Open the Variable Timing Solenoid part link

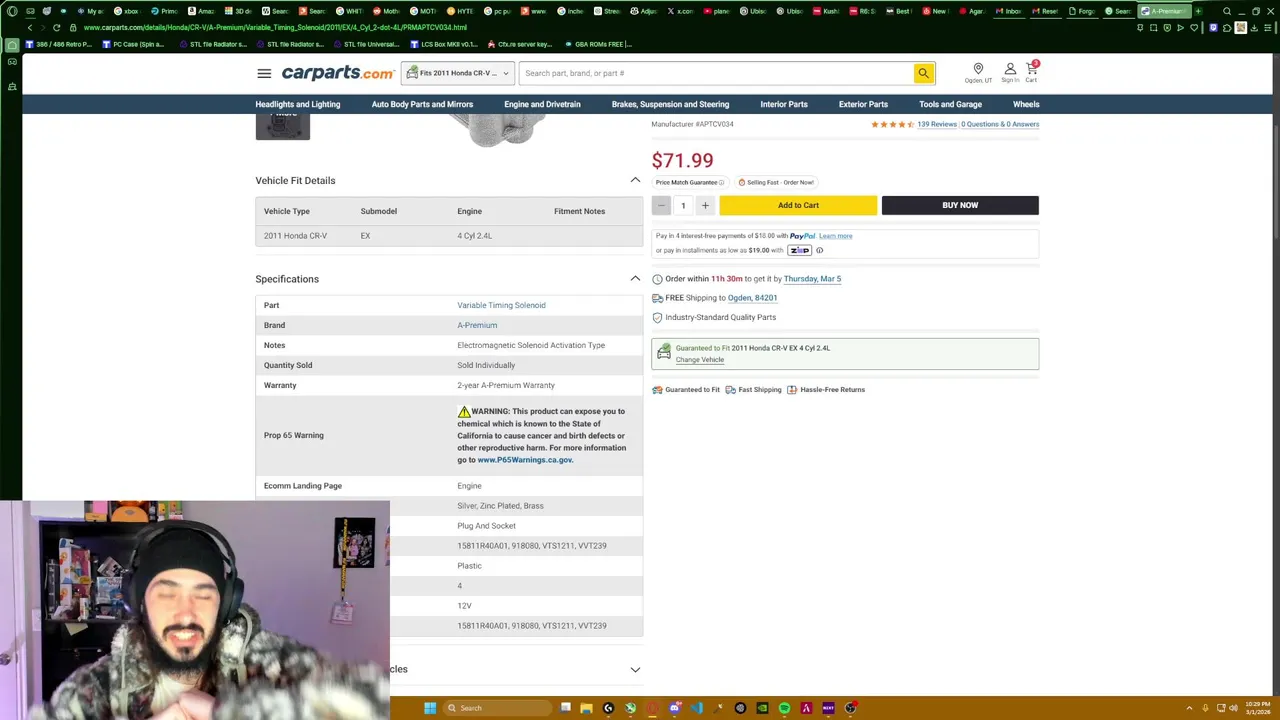(501, 305)
